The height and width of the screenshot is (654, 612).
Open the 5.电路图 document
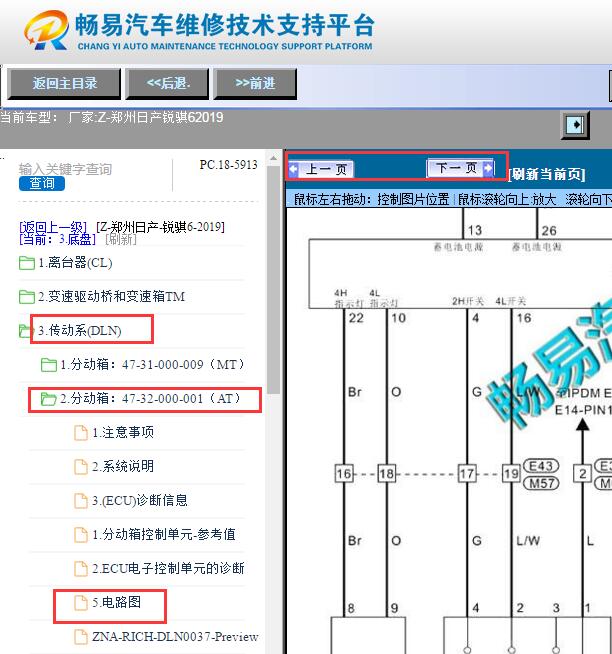116,602
